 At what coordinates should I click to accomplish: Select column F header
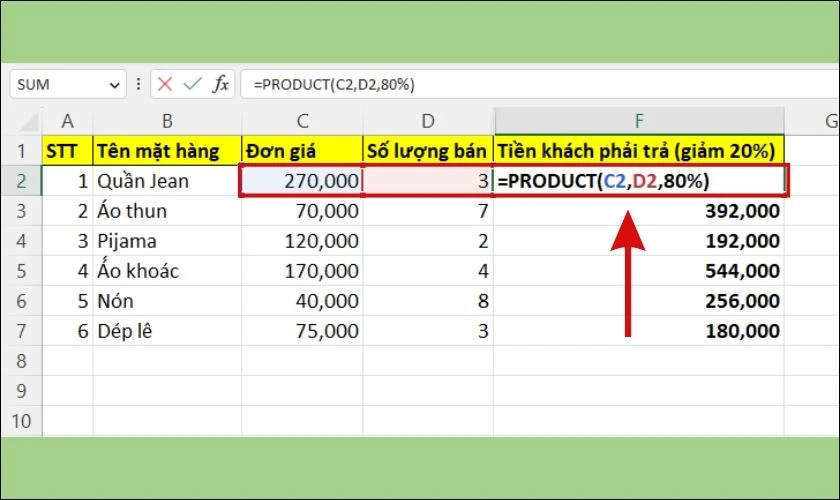pos(639,121)
